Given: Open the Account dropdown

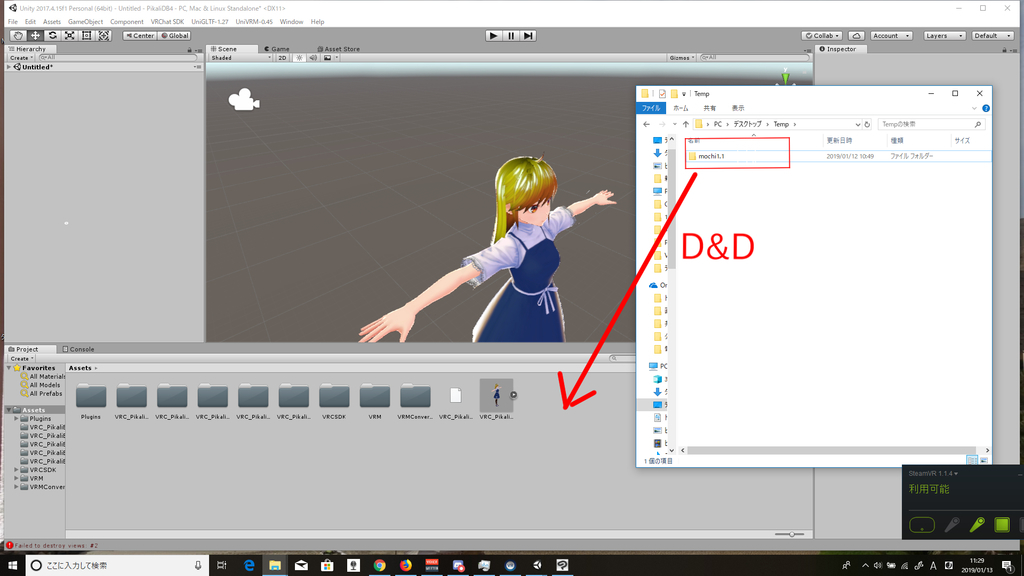Looking at the screenshot, I should (x=890, y=36).
